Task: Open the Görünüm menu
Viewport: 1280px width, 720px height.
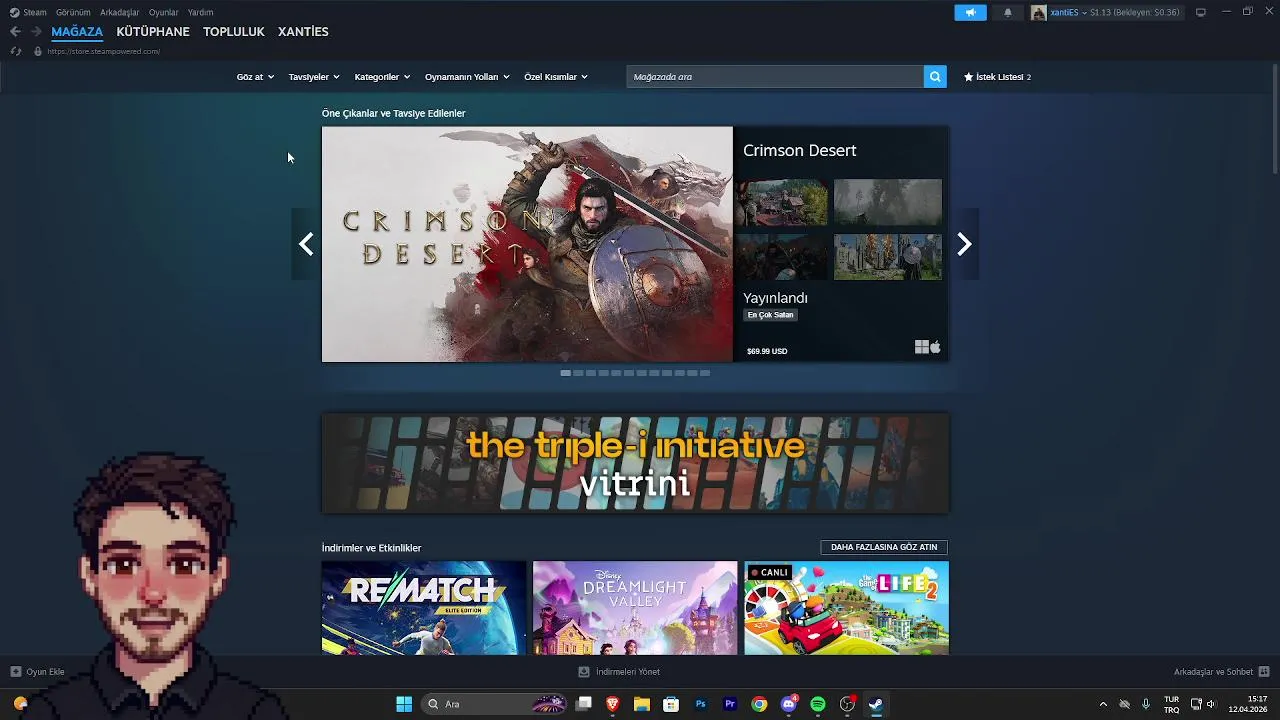Action: [73, 12]
